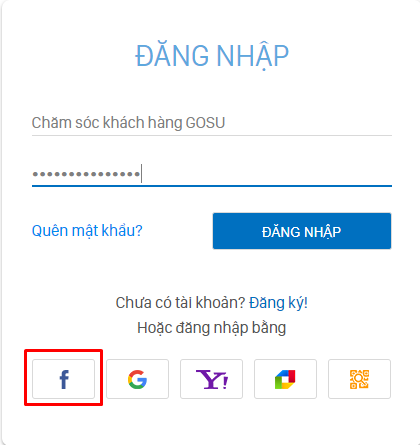Sign in with the Facebook icon
Viewport: 420px width, 445px height.
pyautogui.click(x=63, y=379)
